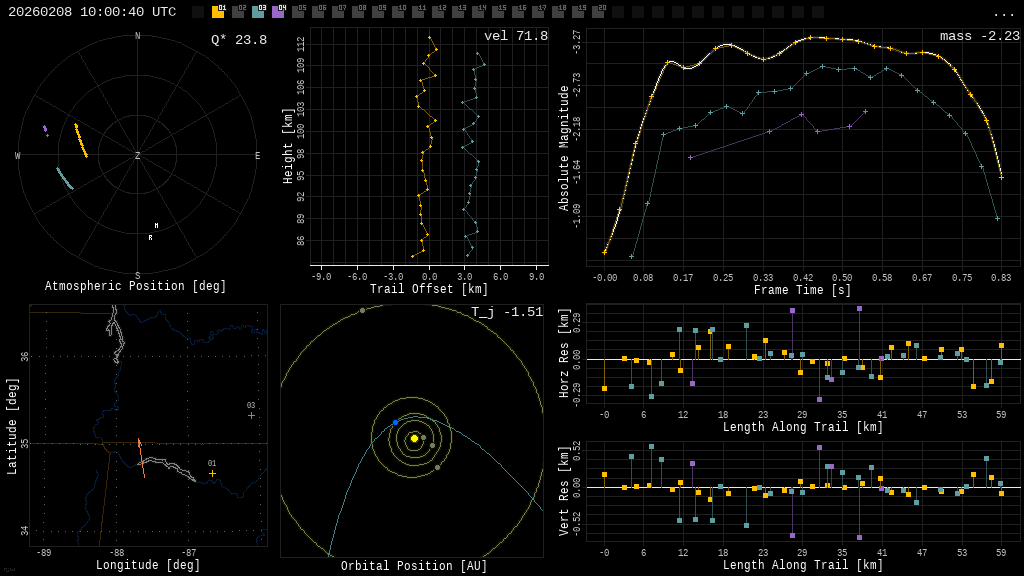The image size is (1024, 576).
Task: Click the zenith Z marker in sky plot
Action: [x=138, y=156]
